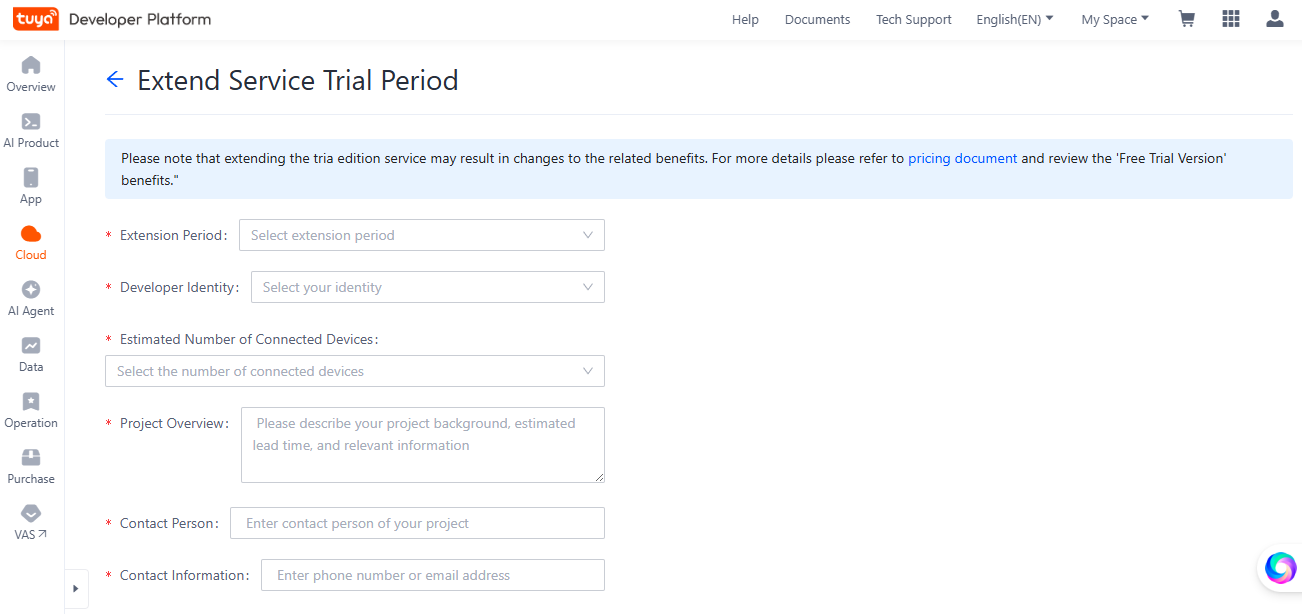Expand the number of connected devices dropdown
Screen dimensions: 1302x614
click(355, 371)
